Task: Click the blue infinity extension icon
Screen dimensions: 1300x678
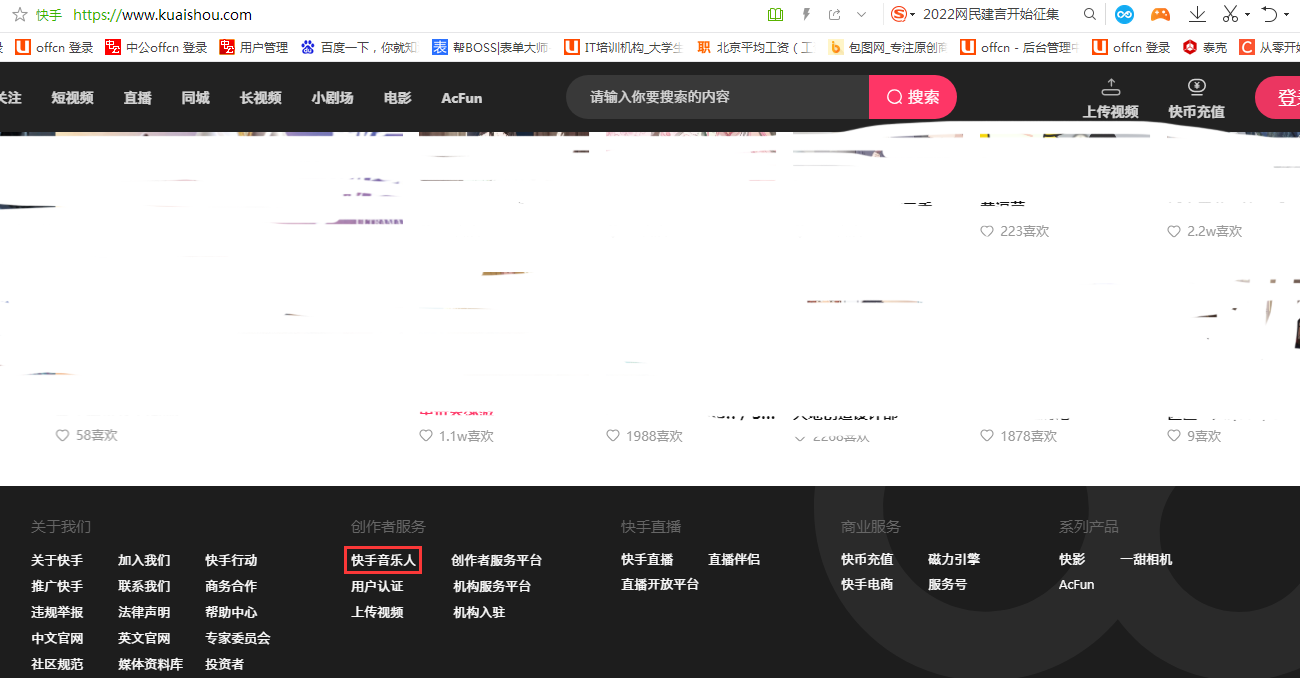Action: [x=1125, y=14]
